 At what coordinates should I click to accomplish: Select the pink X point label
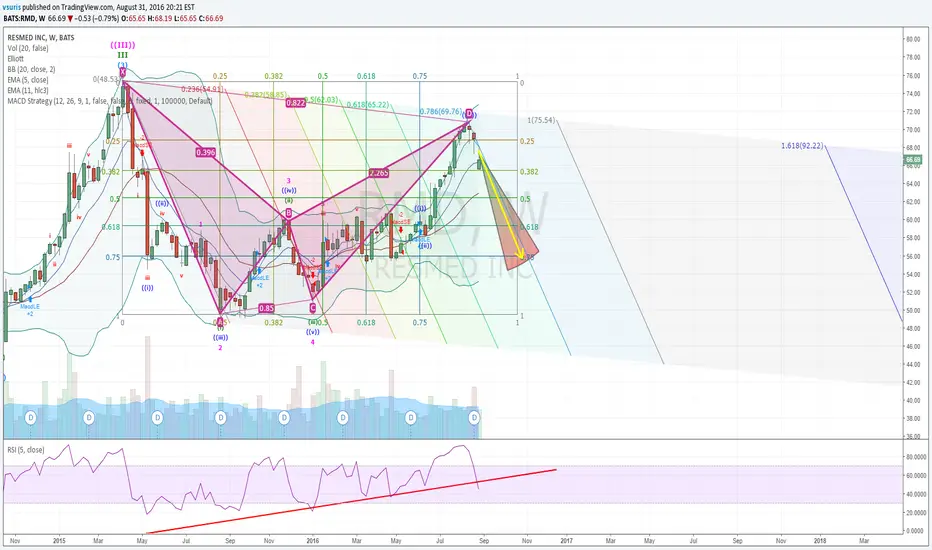click(x=122, y=73)
